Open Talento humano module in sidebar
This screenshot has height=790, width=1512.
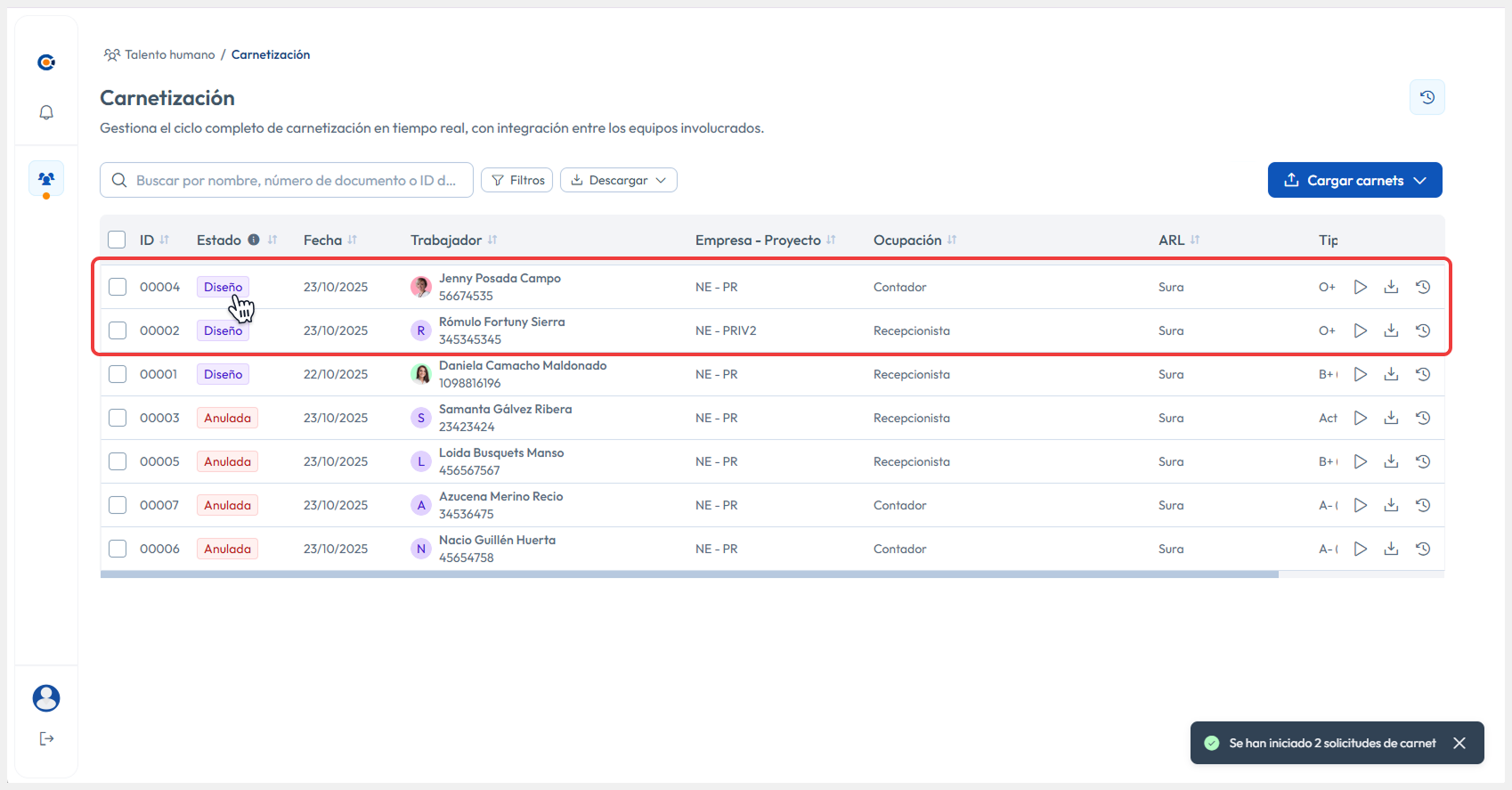(x=46, y=178)
